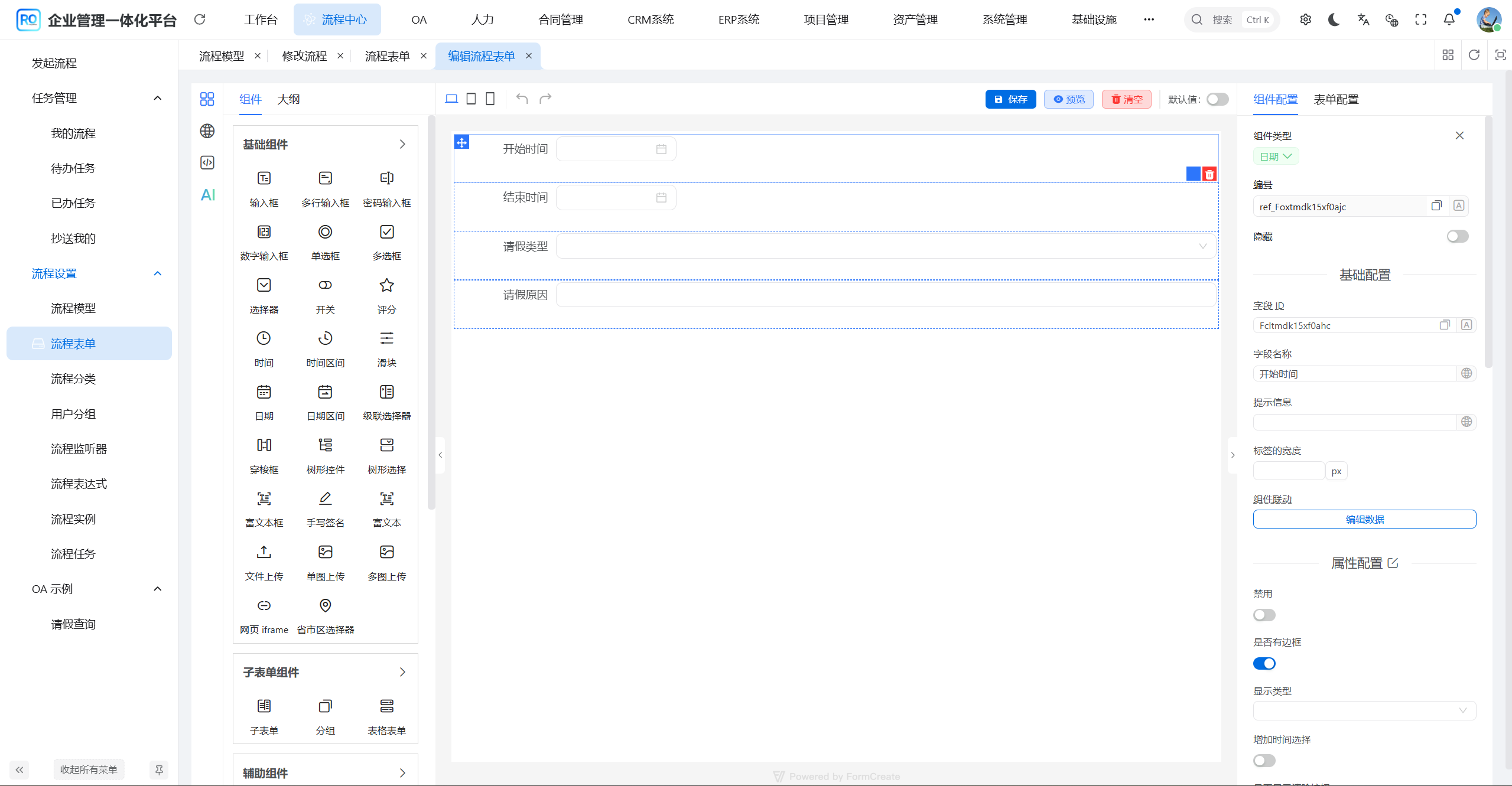Viewport: 1512px width, 786px height.
Task: Delete selected component with red trash icon
Action: coord(1209,174)
